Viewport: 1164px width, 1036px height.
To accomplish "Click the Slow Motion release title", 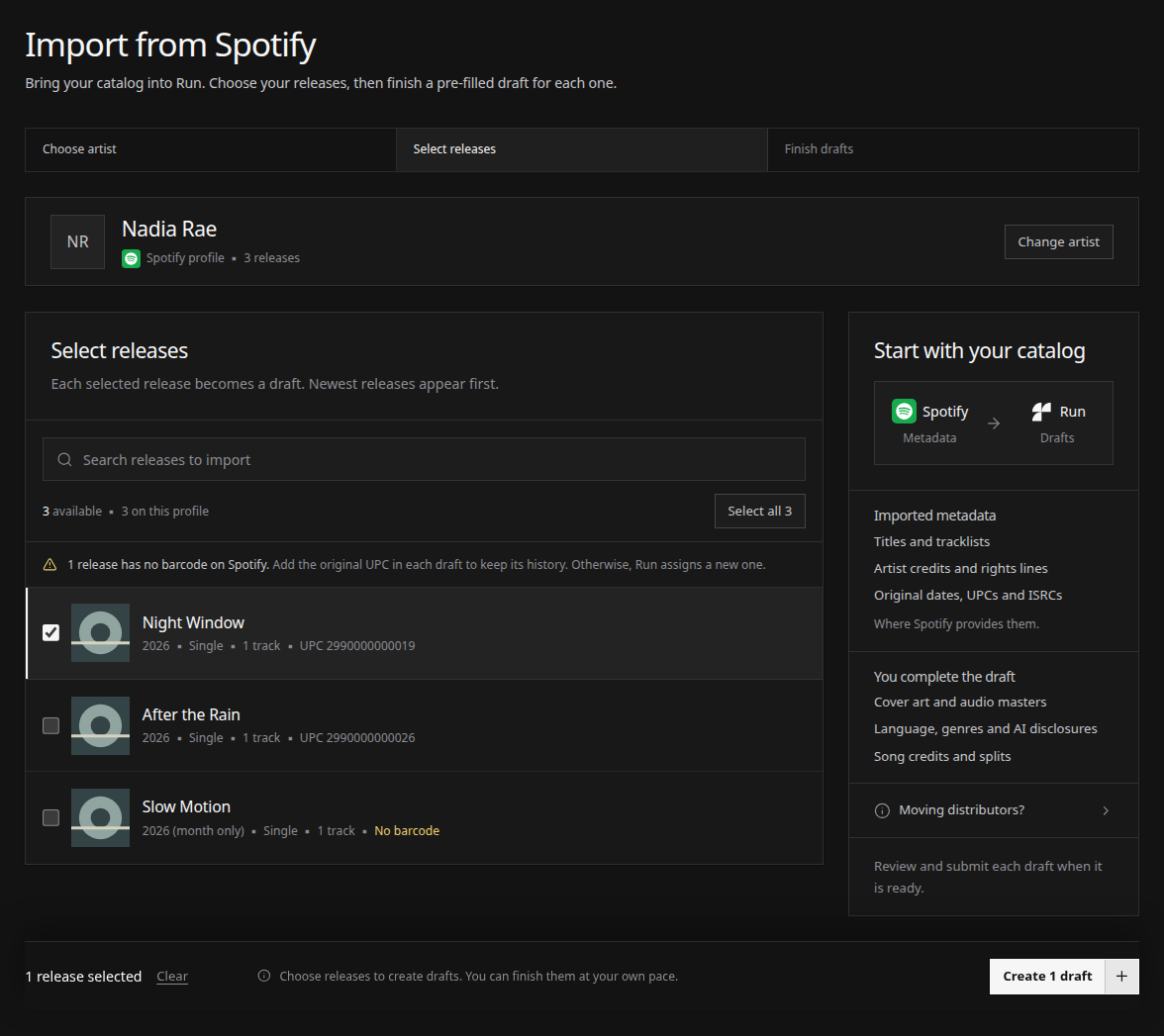I will 186,806.
